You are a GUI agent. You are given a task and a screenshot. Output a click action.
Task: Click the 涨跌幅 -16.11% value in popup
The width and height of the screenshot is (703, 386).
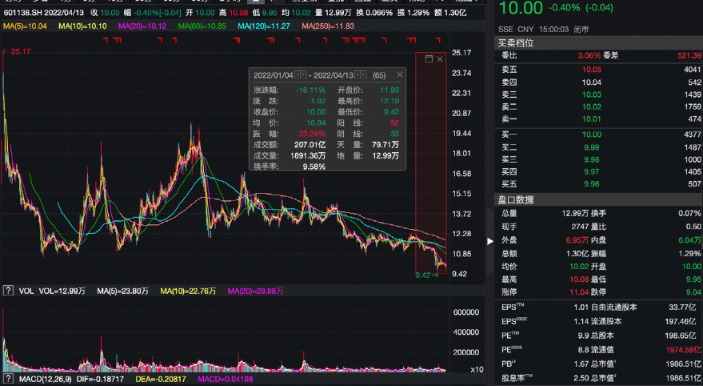coord(310,90)
